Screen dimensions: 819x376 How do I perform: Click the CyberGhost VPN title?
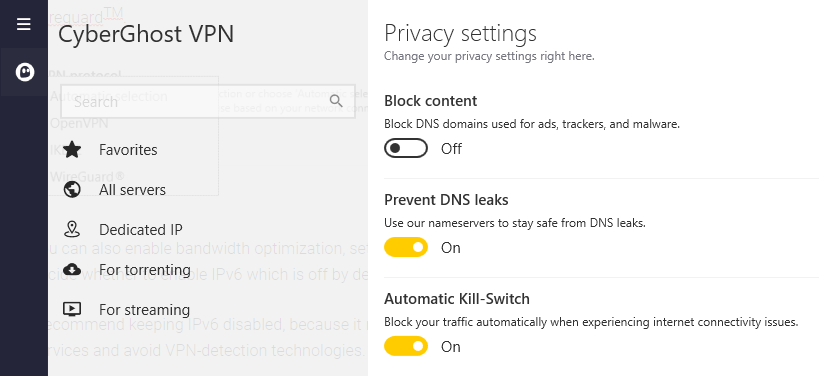[x=146, y=34]
